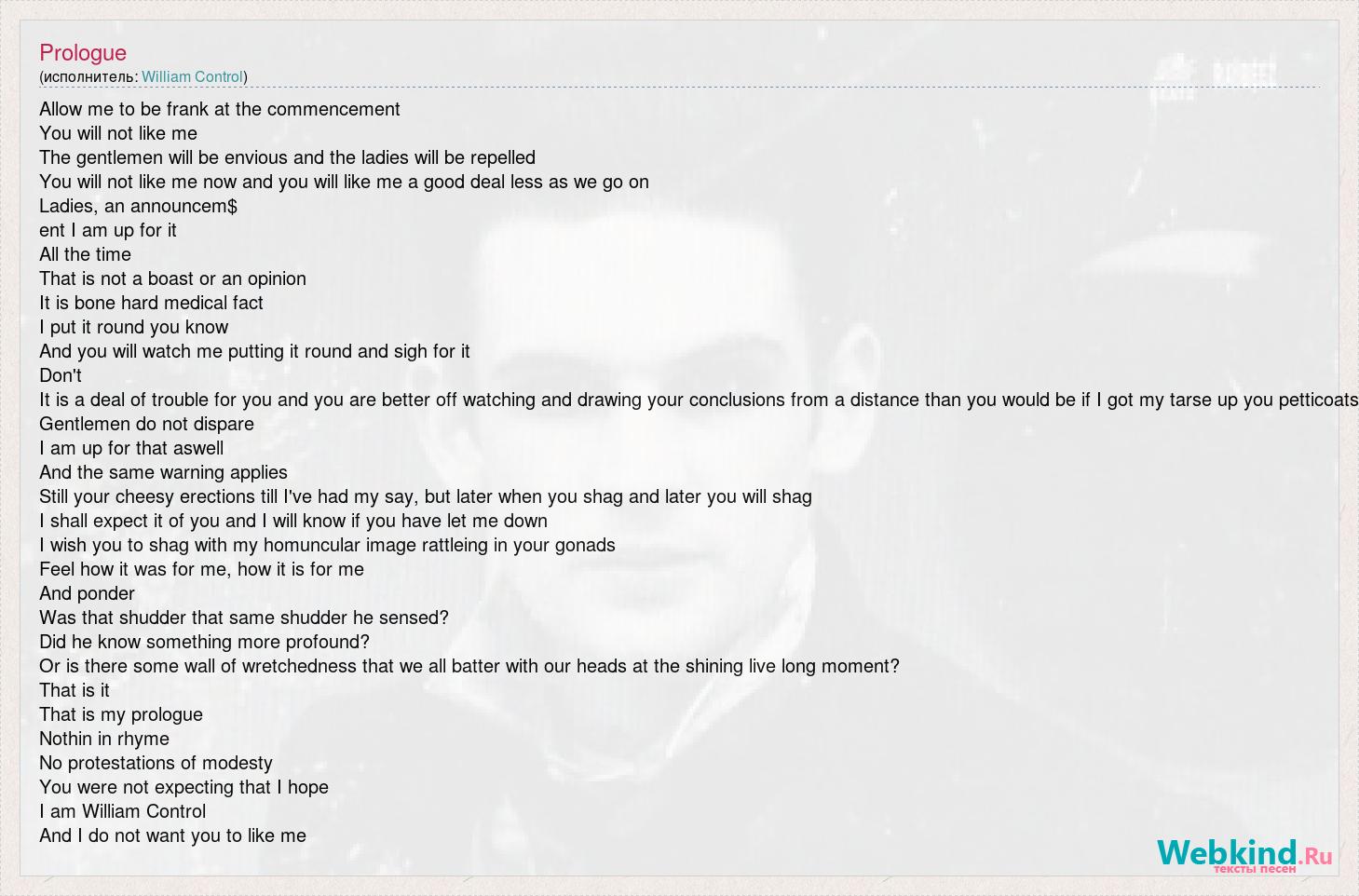This screenshot has width=1359, height=896.
Task: Click the lyric 'Don't'
Action: click(x=61, y=375)
